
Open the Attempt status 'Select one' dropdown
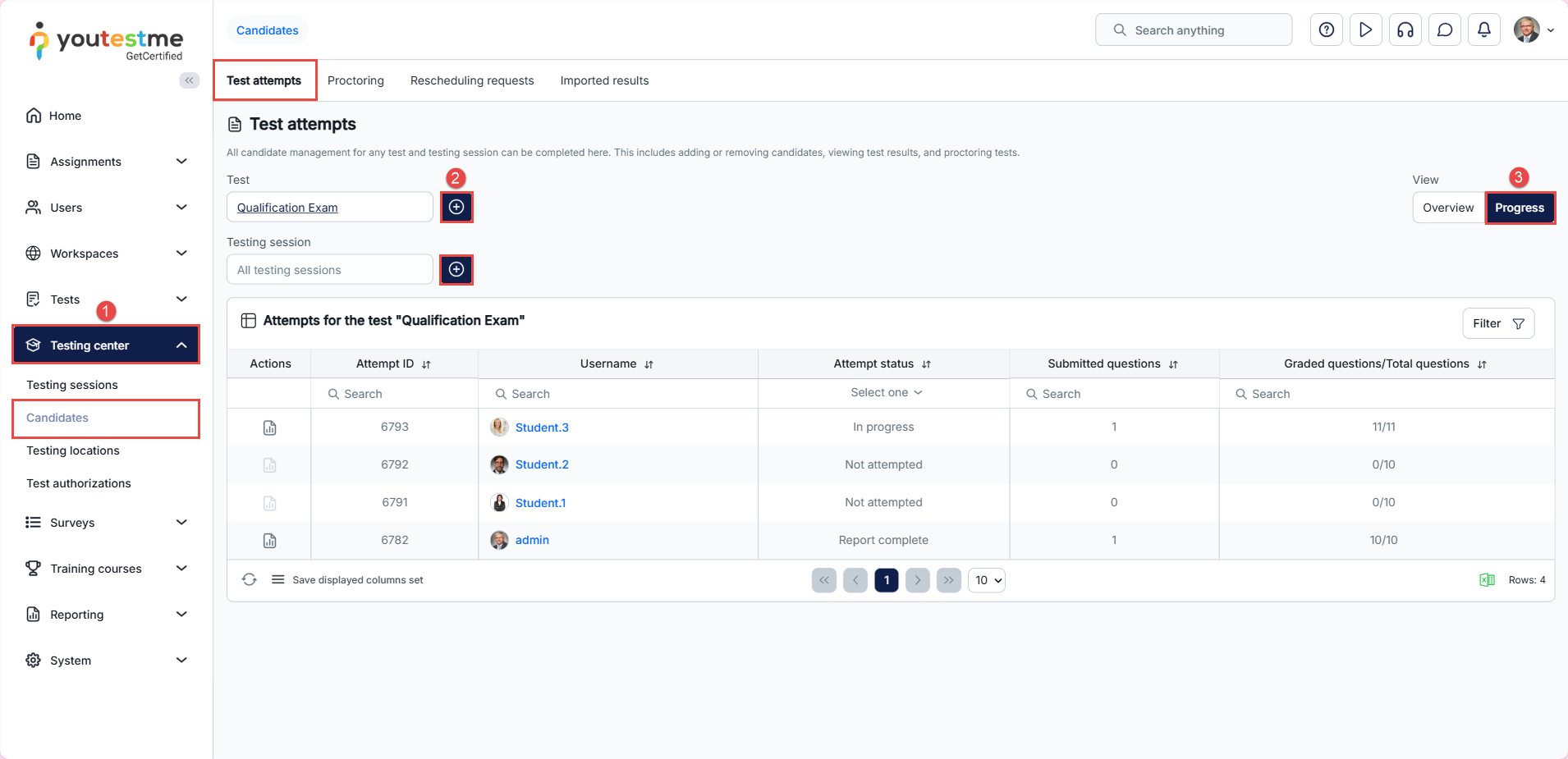coord(885,393)
